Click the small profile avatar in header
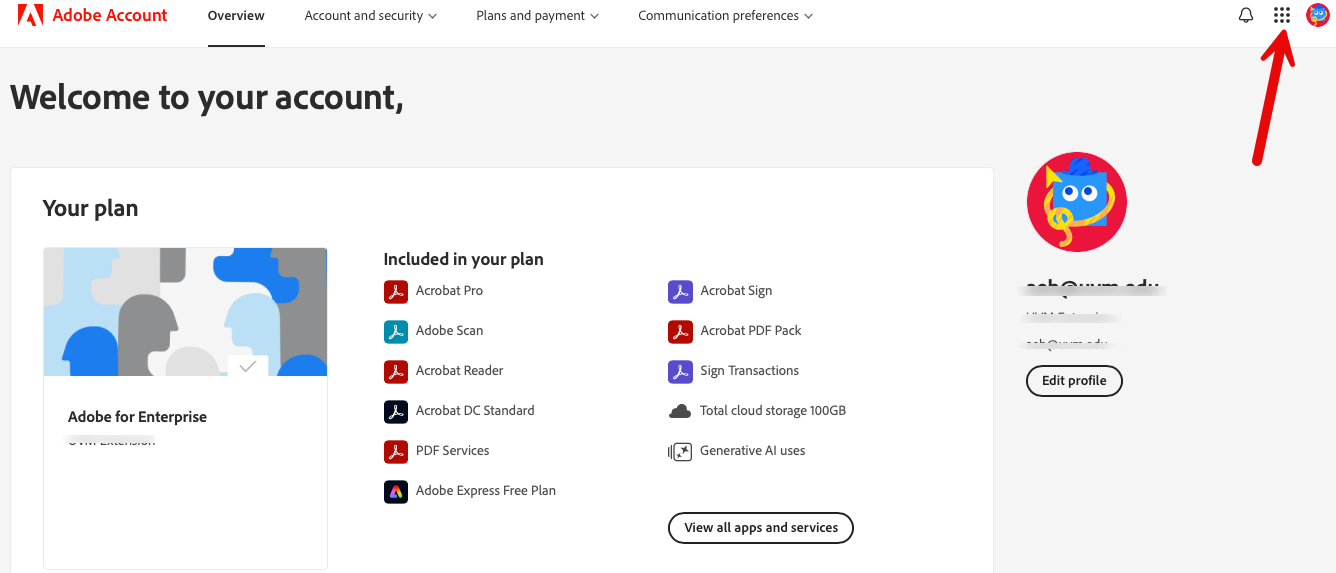 tap(1318, 15)
